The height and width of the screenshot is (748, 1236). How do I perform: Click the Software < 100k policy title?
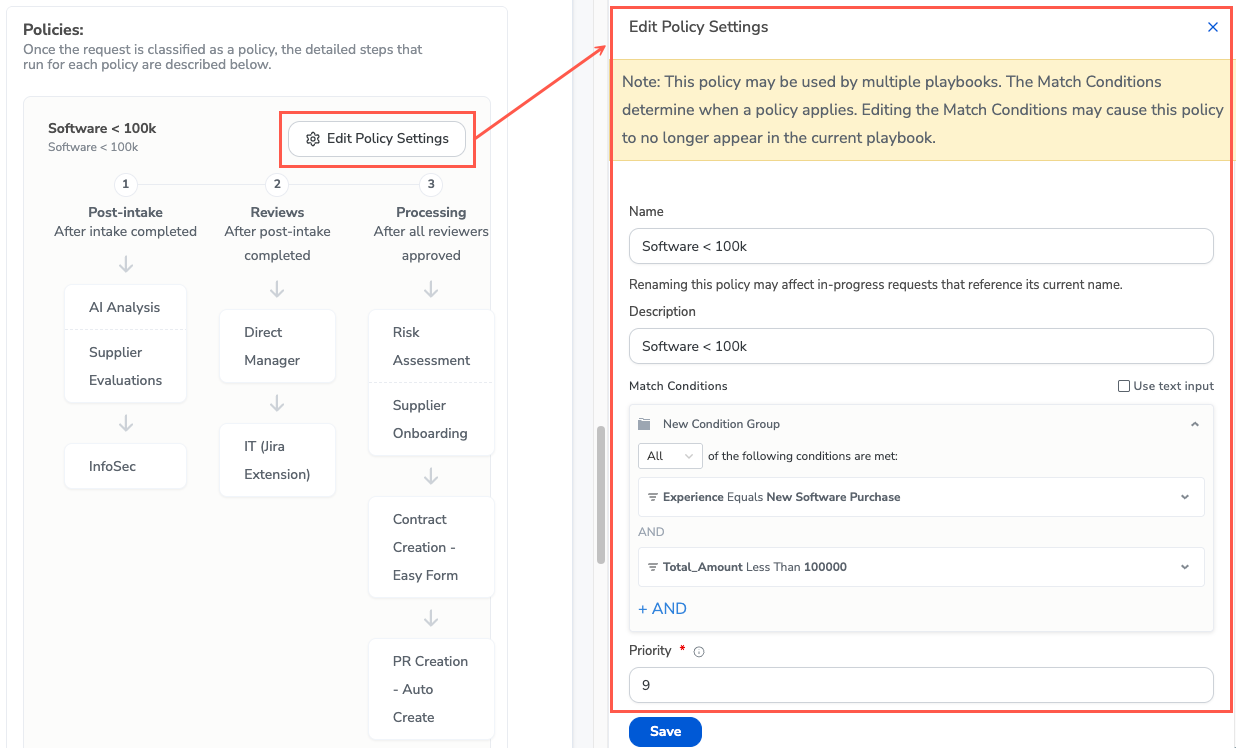pos(102,128)
